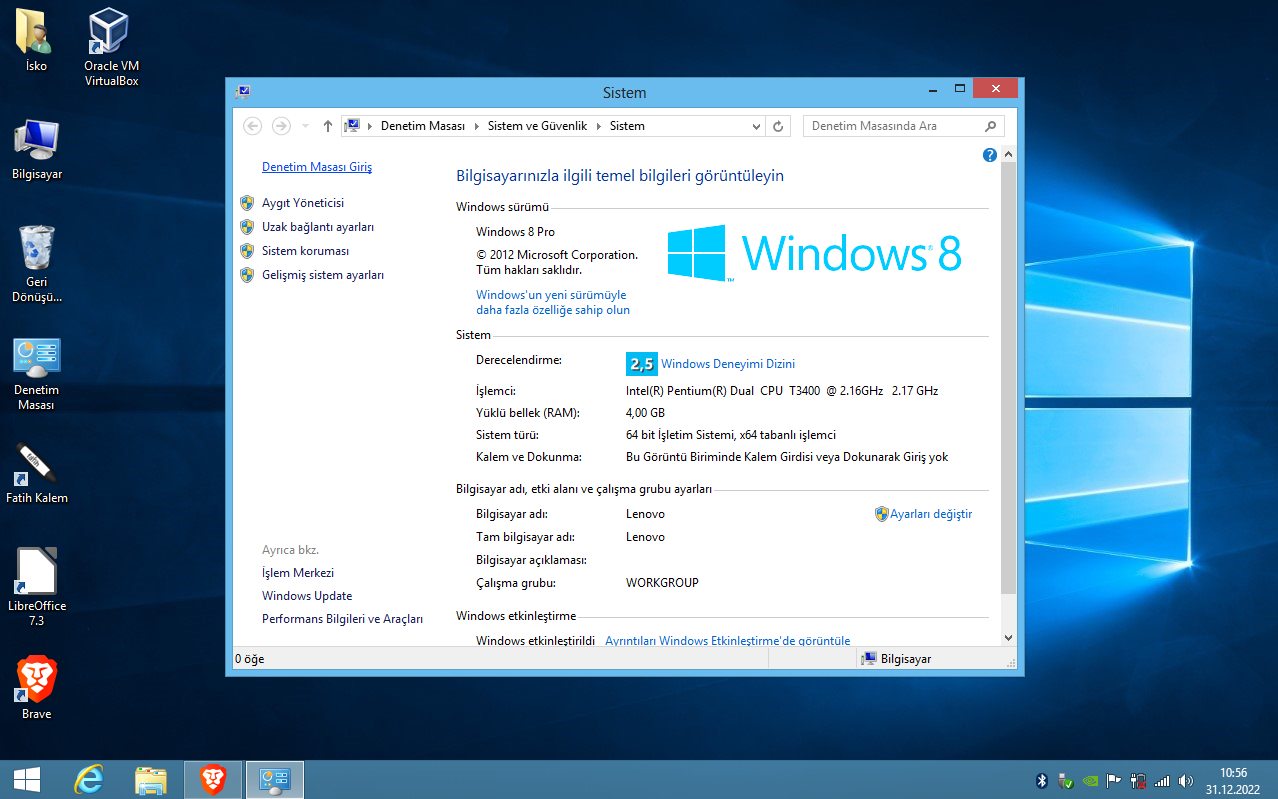Open the Windows Start button
The width and height of the screenshot is (1278, 799).
[x=27, y=779]
